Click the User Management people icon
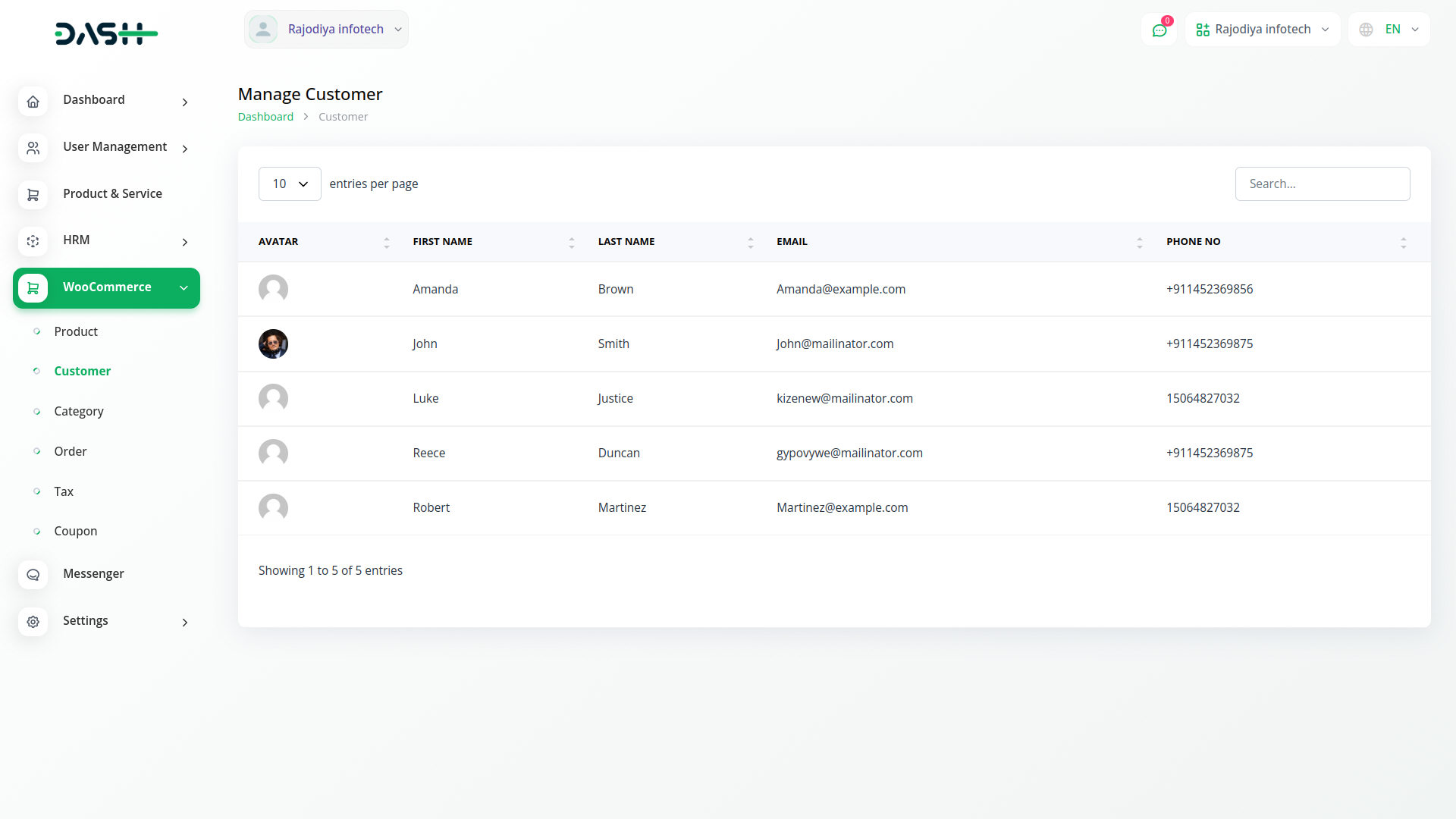Screen dimensions: 1456x819 [33, 148]
